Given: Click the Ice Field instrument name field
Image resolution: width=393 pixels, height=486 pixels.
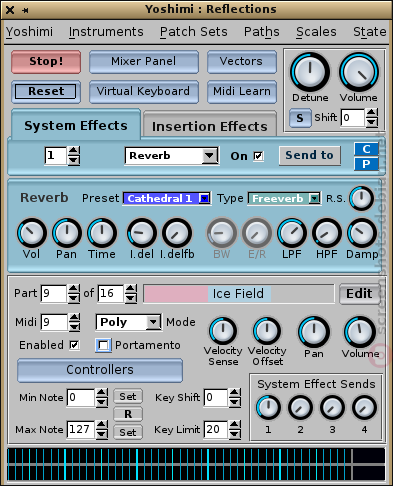Looking at the screenshot, I should [x=239, y=294].
